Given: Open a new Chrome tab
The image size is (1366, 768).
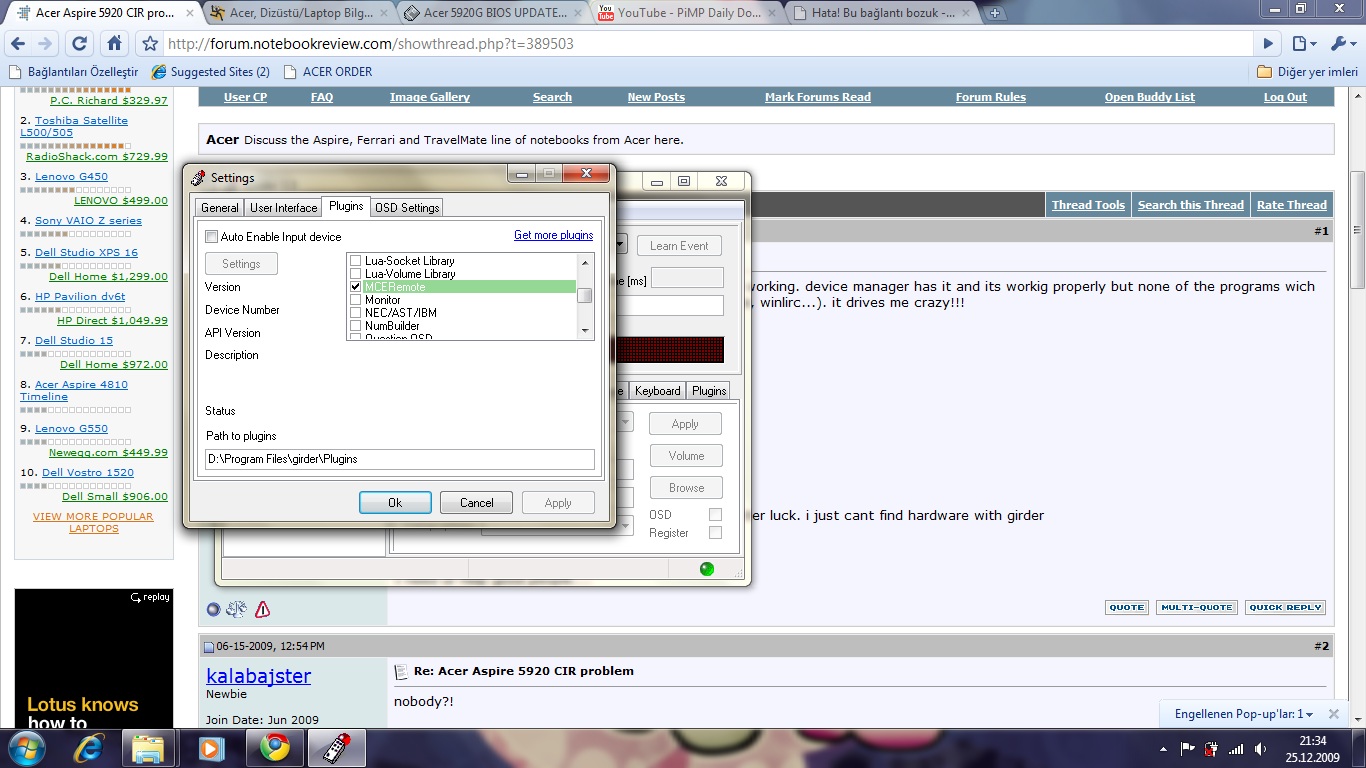Looking at the screenshot, I should tap(995, 14).
